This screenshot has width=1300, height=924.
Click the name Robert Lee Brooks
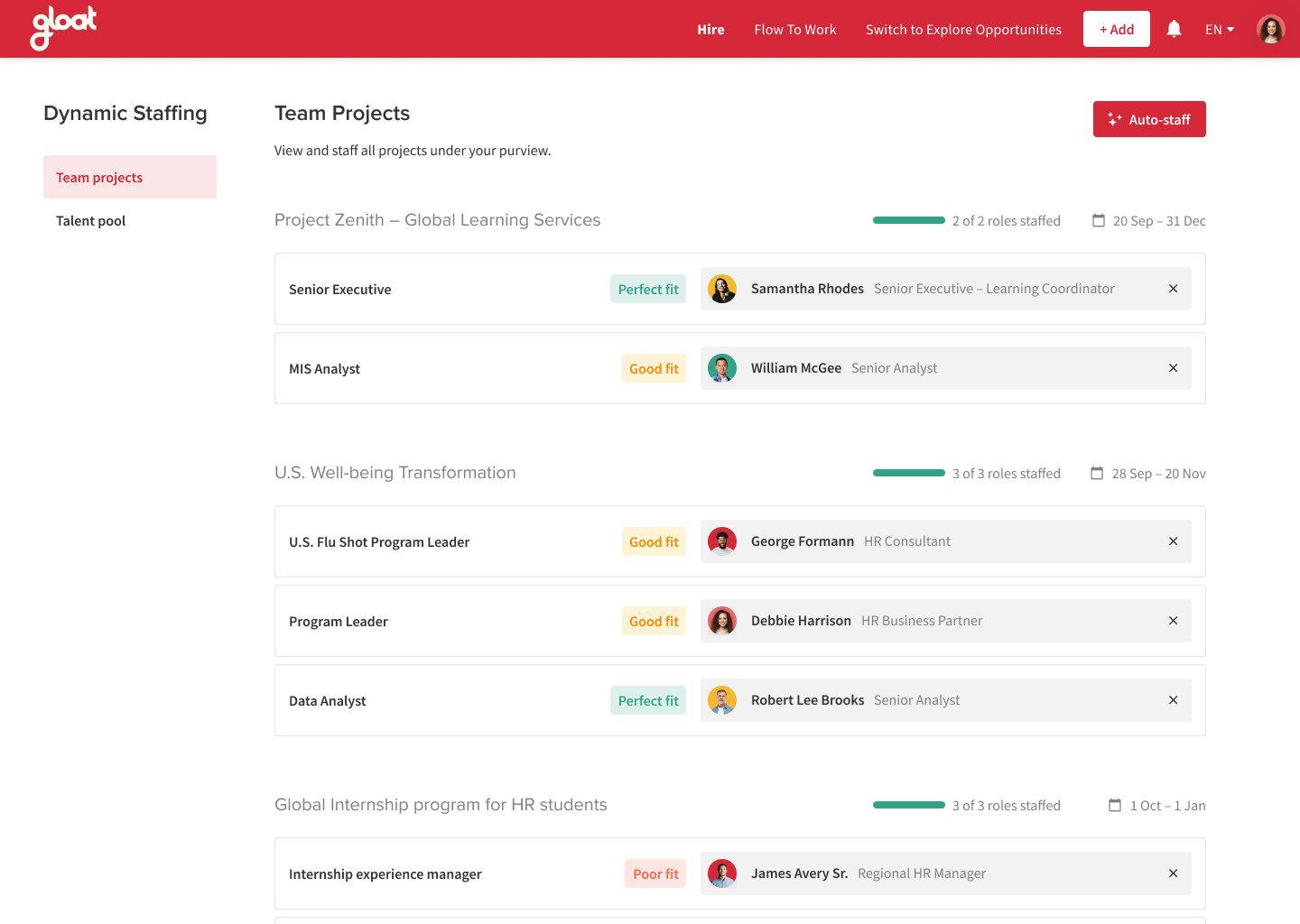808,700
